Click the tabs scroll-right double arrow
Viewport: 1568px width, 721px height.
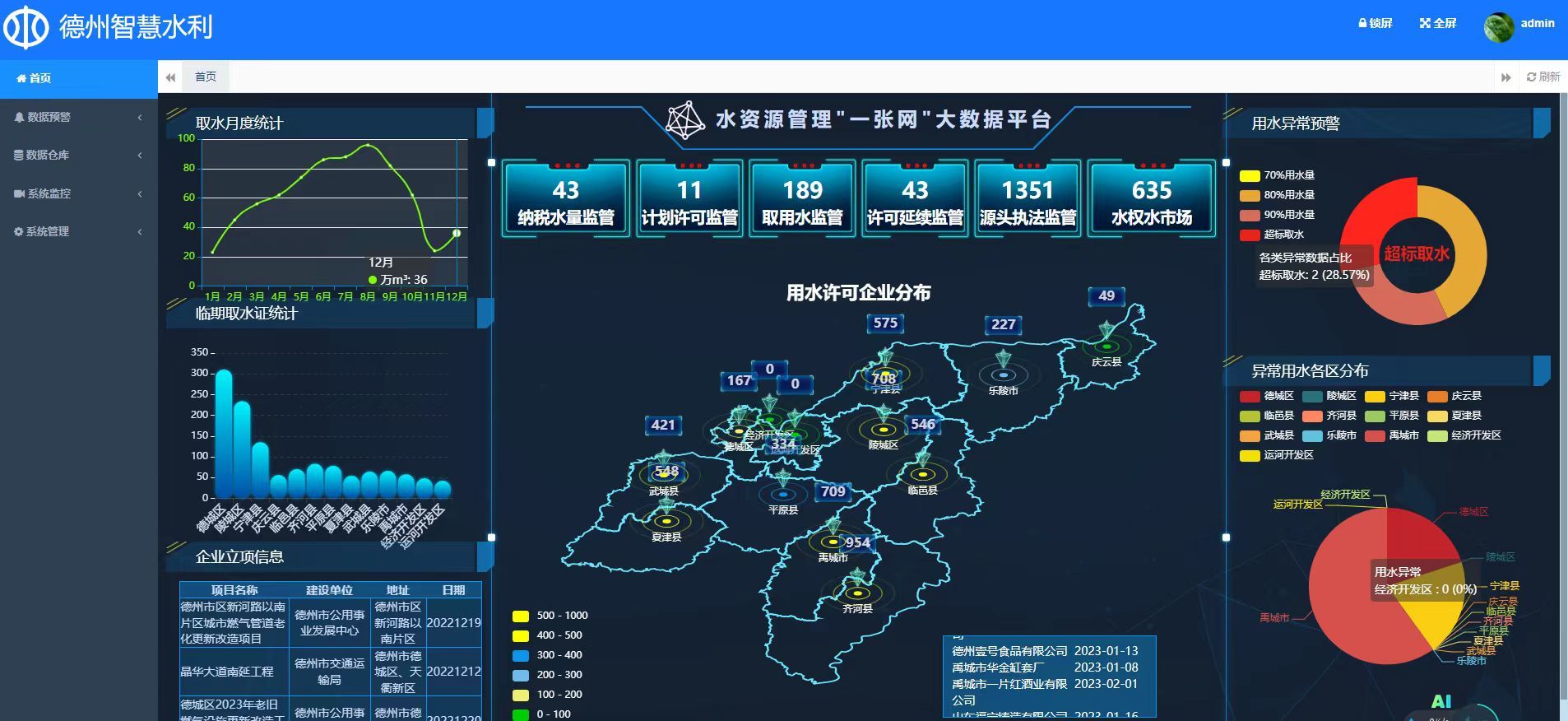coord(1506,77)
